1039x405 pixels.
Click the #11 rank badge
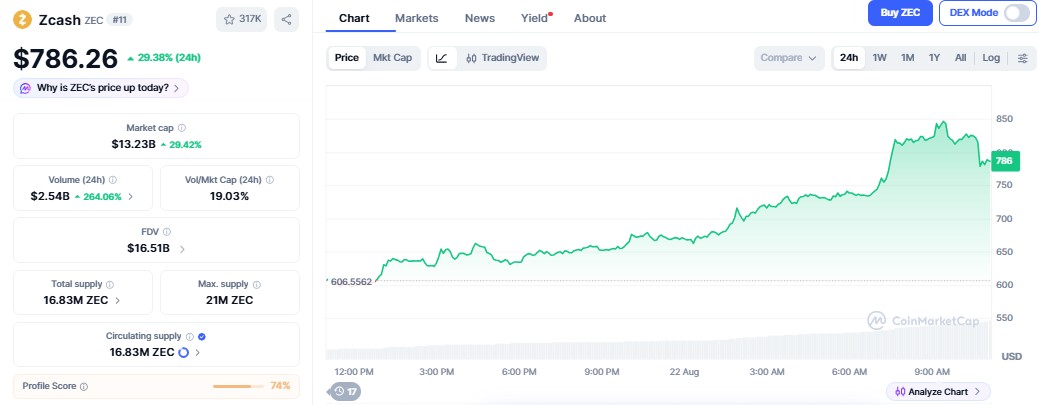click(x=119, y=20)
